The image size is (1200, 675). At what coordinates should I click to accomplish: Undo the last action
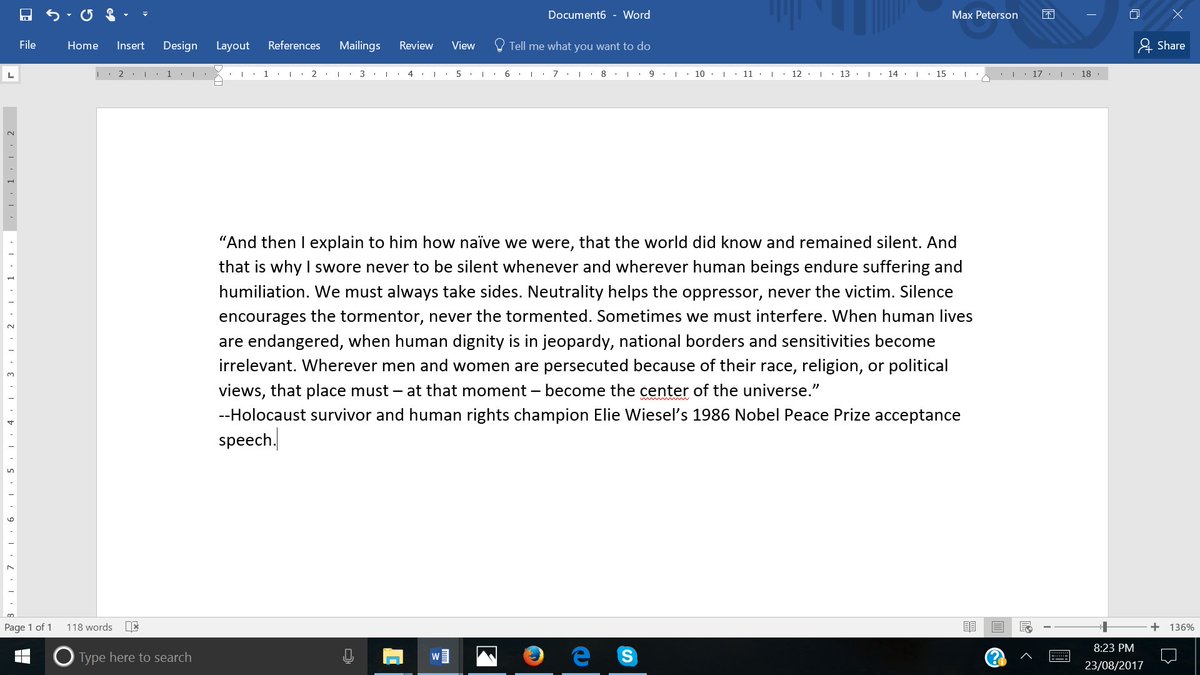[x=51, y=15]
